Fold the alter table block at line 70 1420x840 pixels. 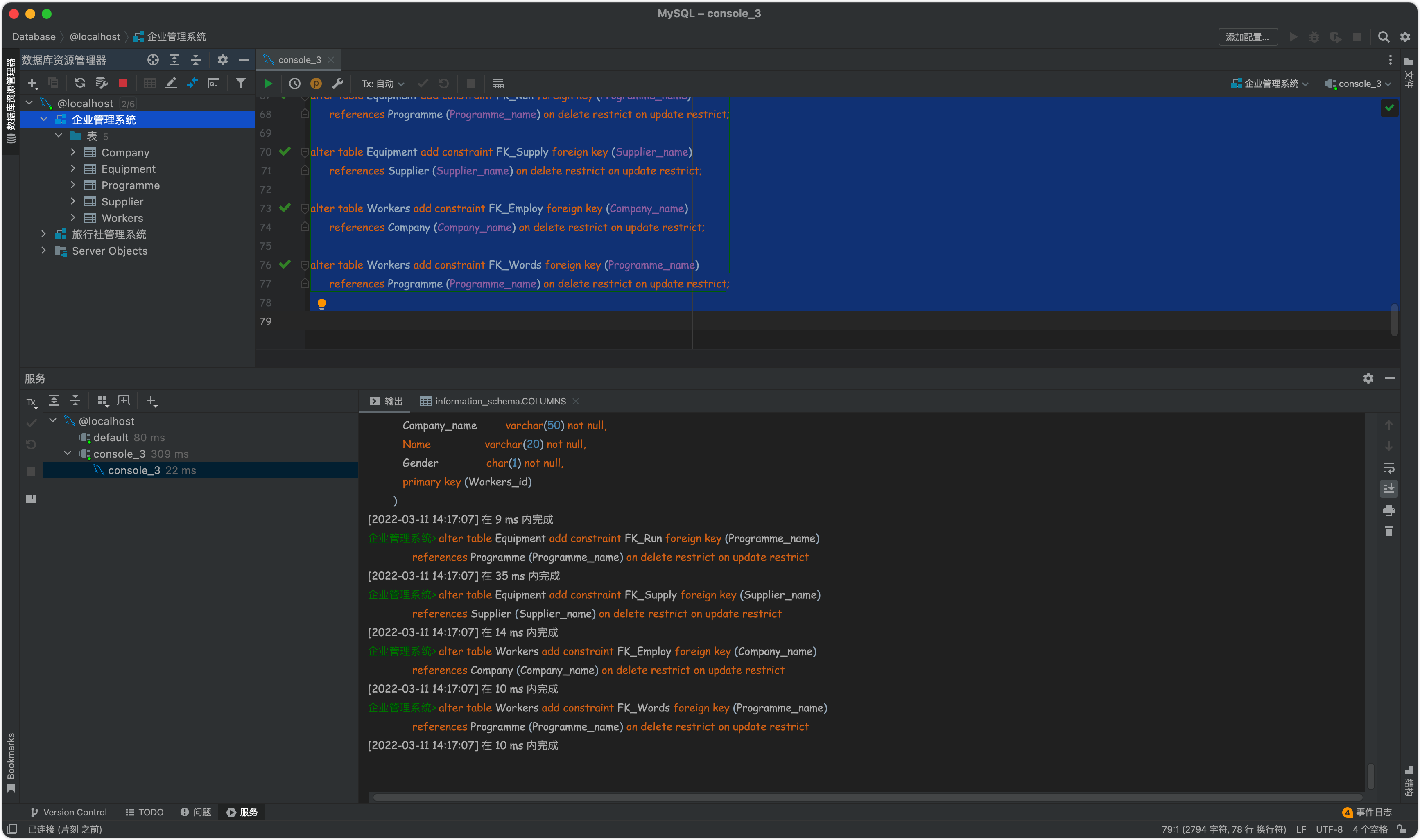click(305, 152)
